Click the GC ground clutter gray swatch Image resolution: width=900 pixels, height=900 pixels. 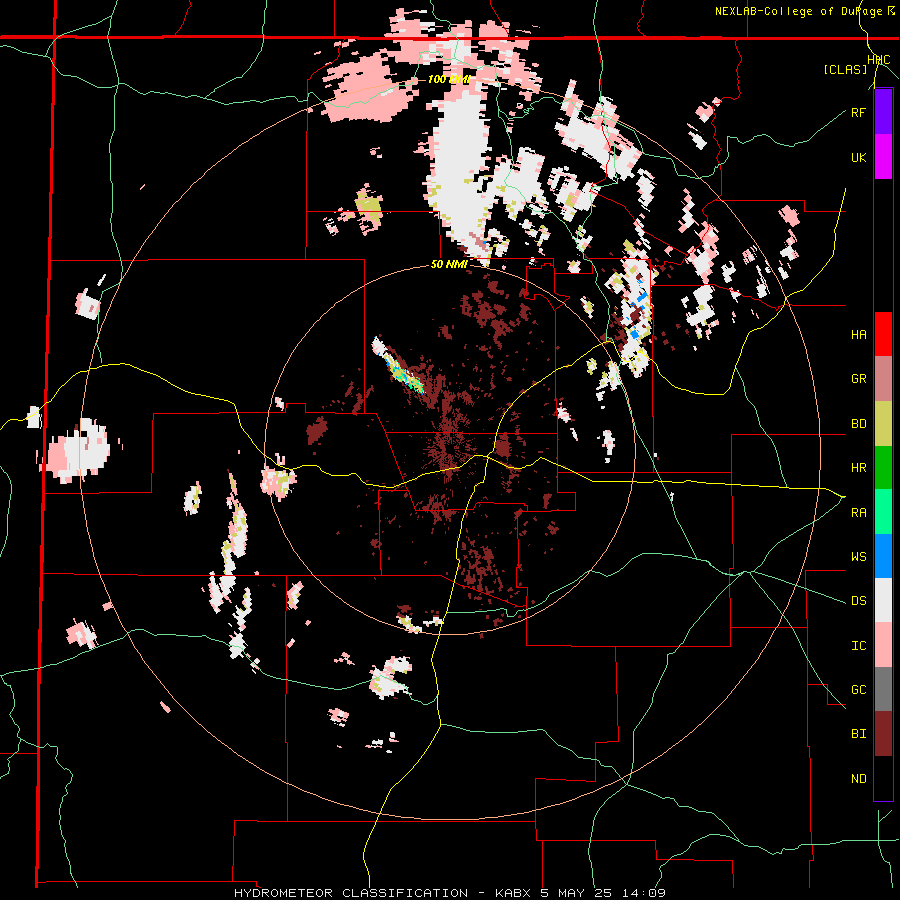click(883, 689)
